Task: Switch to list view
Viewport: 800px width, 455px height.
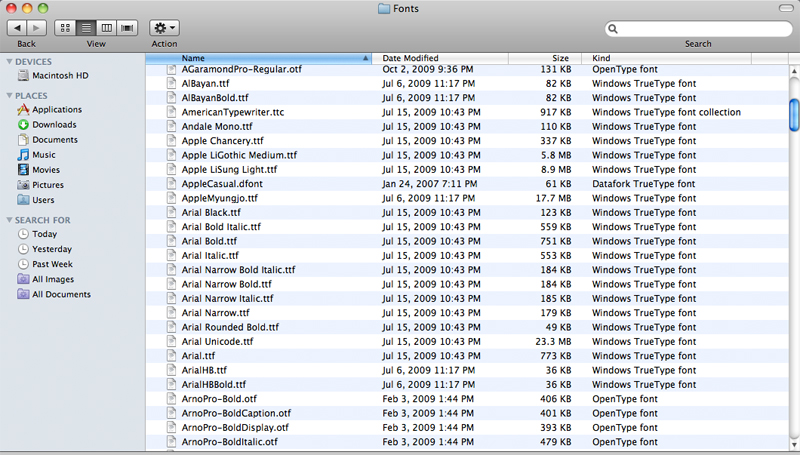Action: 86,28
